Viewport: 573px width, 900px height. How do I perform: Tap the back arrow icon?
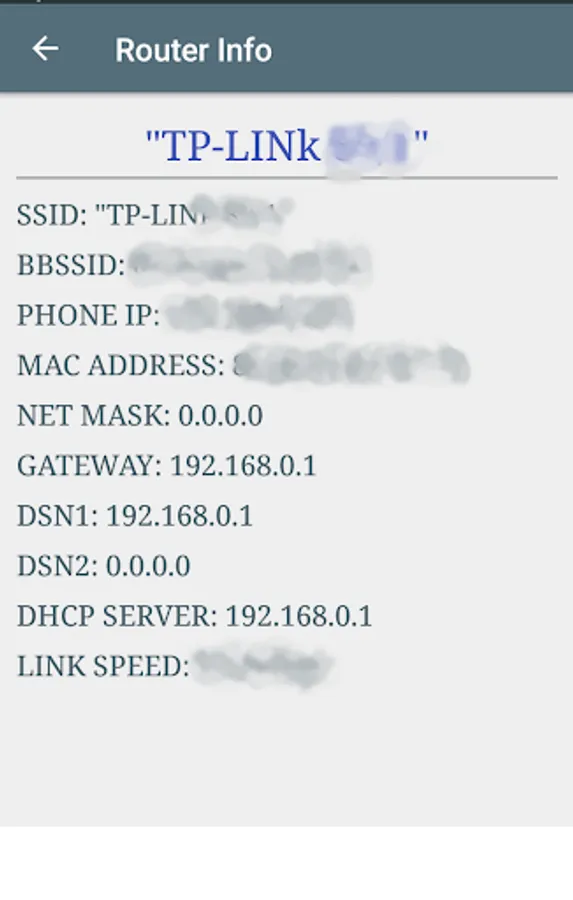pyautogui.click(x=45, y=49)
